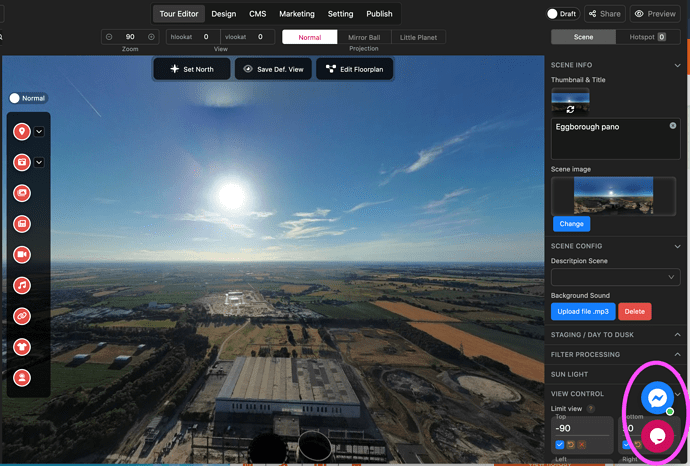Choose the chain link hotspot icon
The height and width of the screenshot is (466, 690).
click(x=22, y=316)
